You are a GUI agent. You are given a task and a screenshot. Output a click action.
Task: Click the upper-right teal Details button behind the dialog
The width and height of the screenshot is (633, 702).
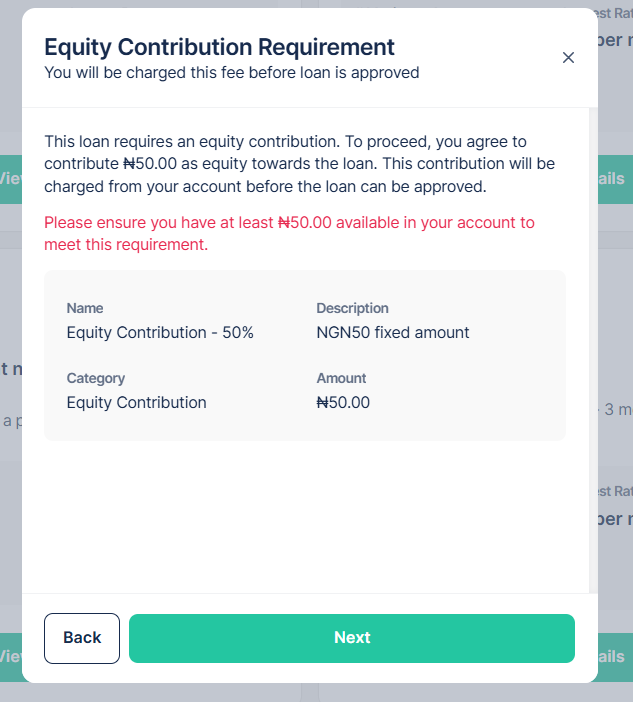[614, 179]
